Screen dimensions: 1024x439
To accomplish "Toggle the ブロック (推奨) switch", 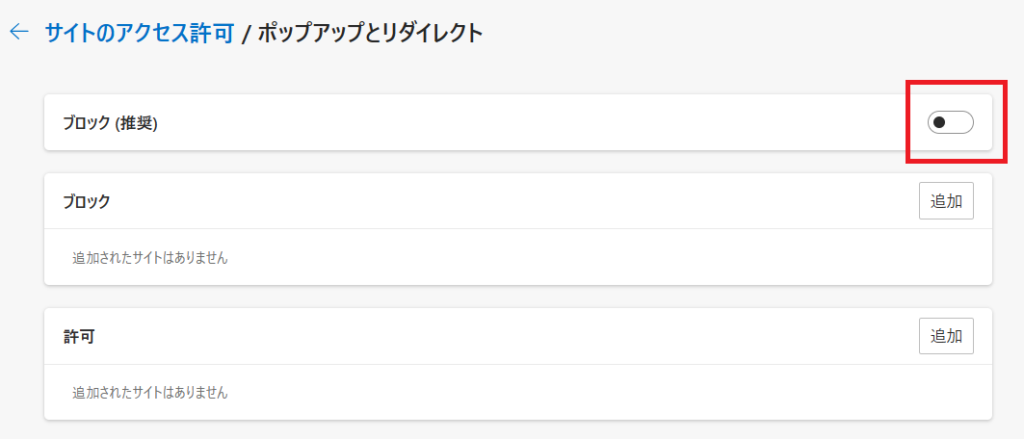I will (x=949, y=123).
